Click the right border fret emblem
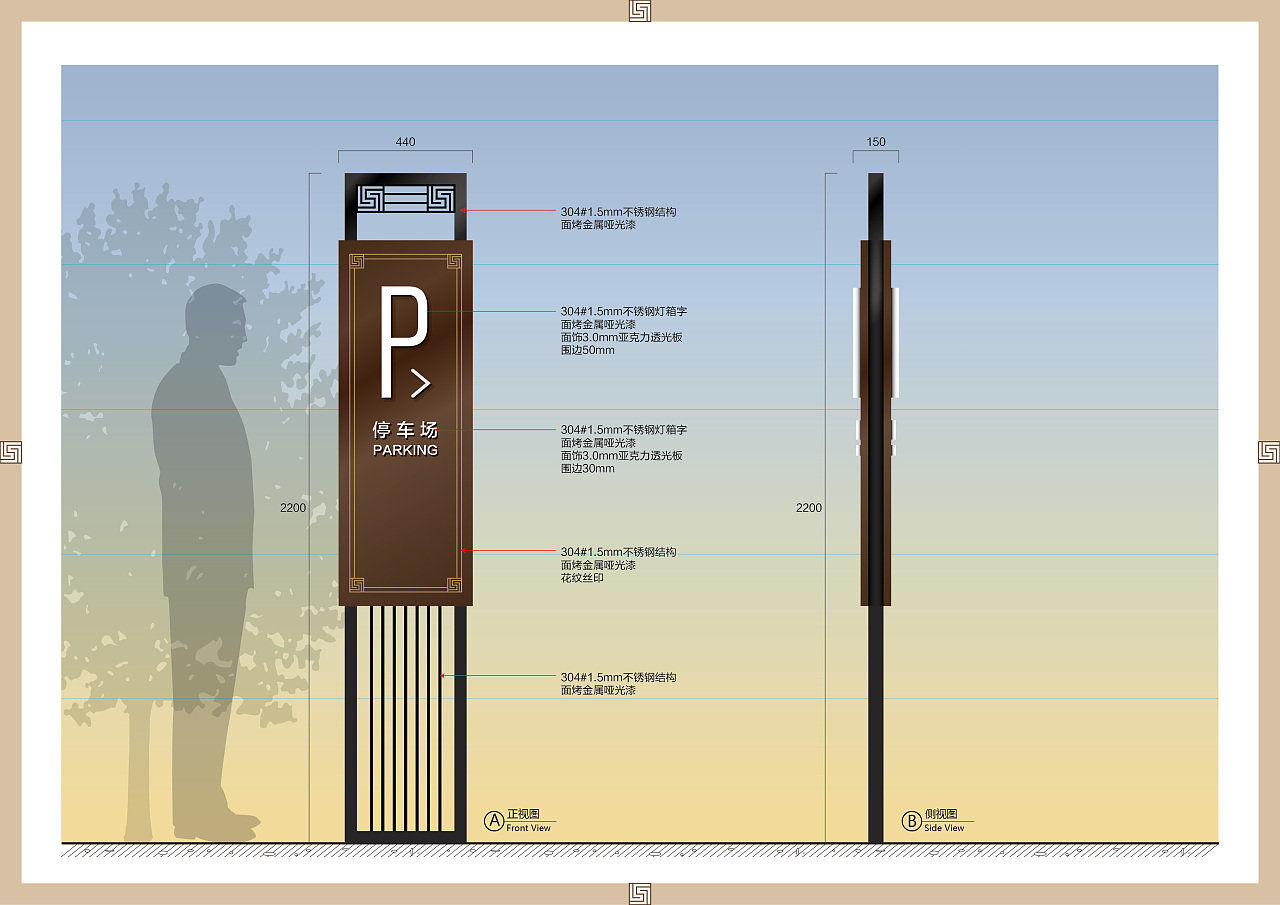1280x905 pixels. (x=1268, y=452)
